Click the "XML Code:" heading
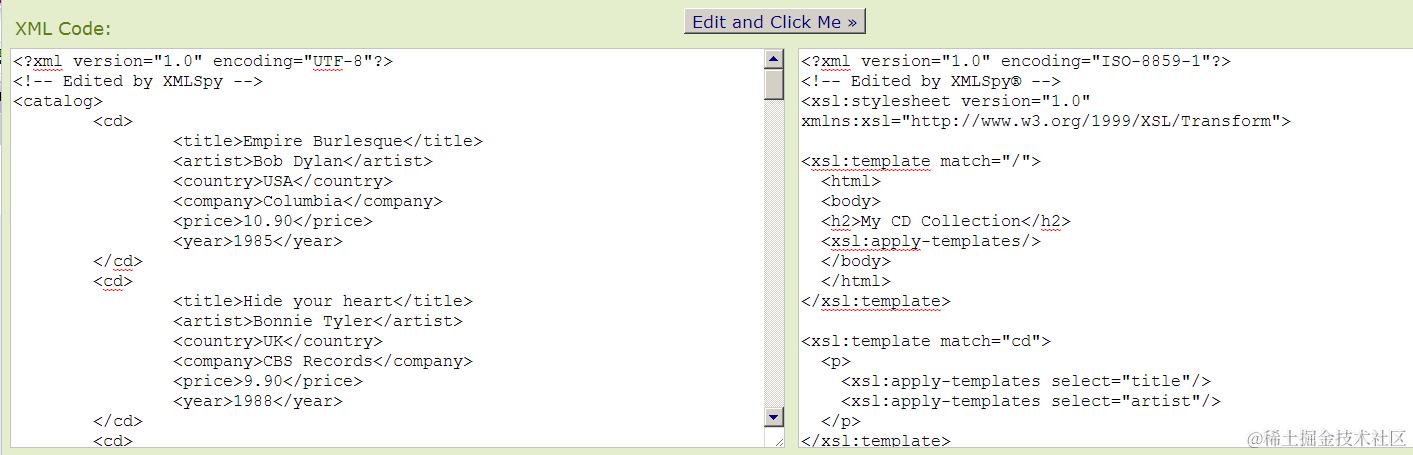Viewport: 1413px width, 455px height. tap(63, 28)
